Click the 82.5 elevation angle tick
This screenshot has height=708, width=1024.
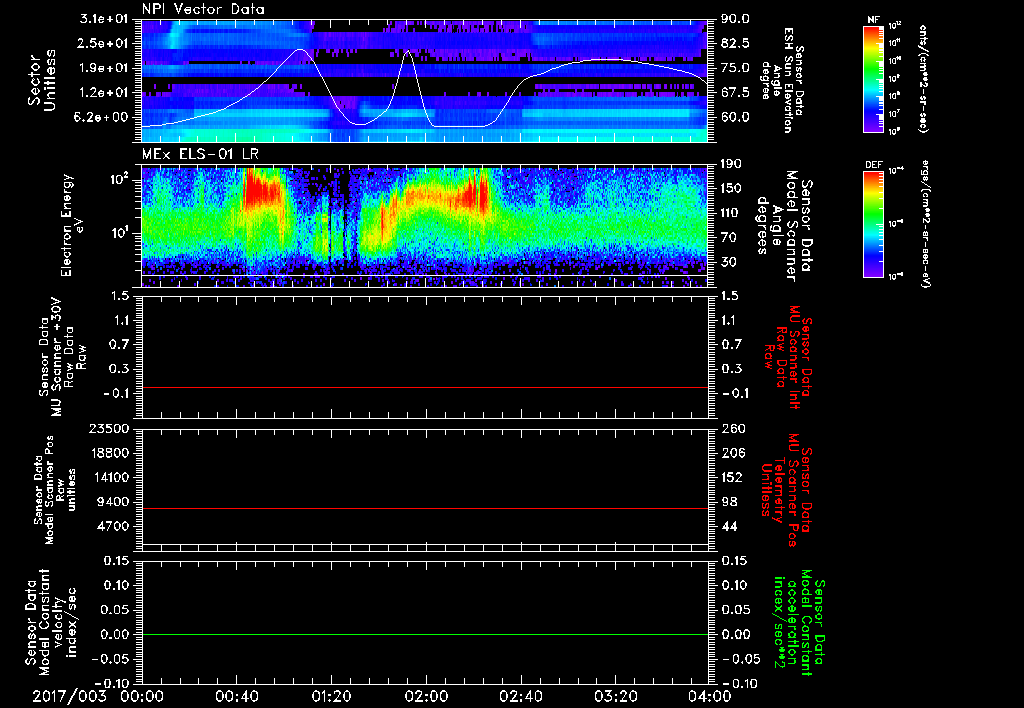pos(735,43)
